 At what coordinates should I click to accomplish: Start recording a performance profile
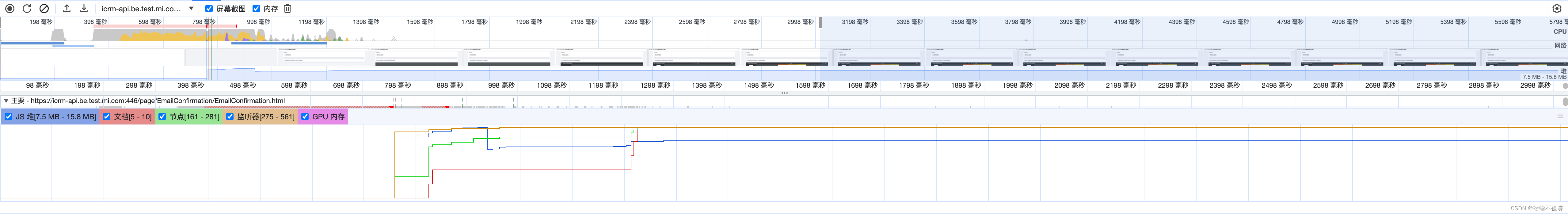pos(10,9)
